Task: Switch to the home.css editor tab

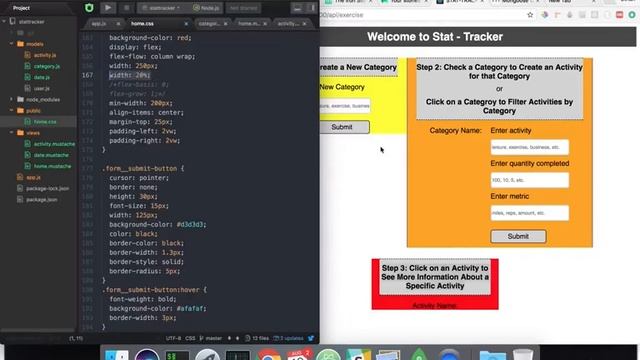Action: tap(142, 24)
